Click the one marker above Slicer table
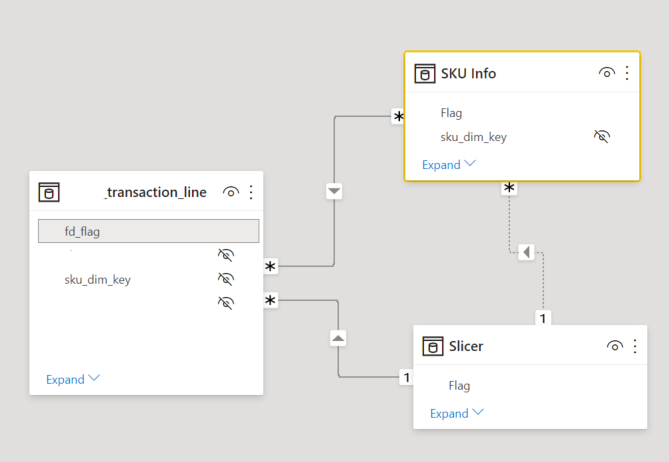Viewport: 669px width, 462px height. coord(543,318)
